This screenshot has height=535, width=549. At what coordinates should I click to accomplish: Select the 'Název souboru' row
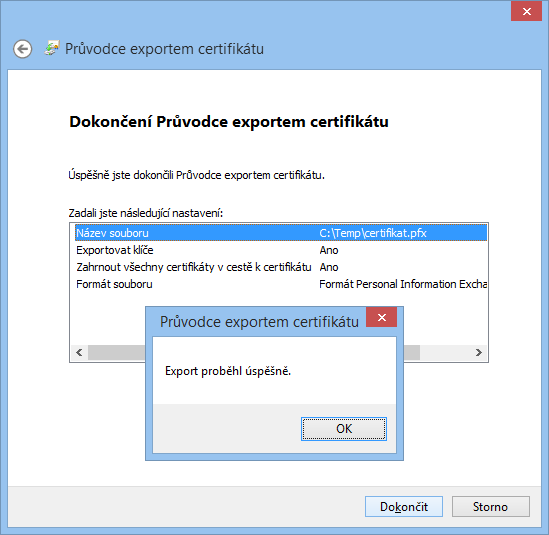pos(281,233)
